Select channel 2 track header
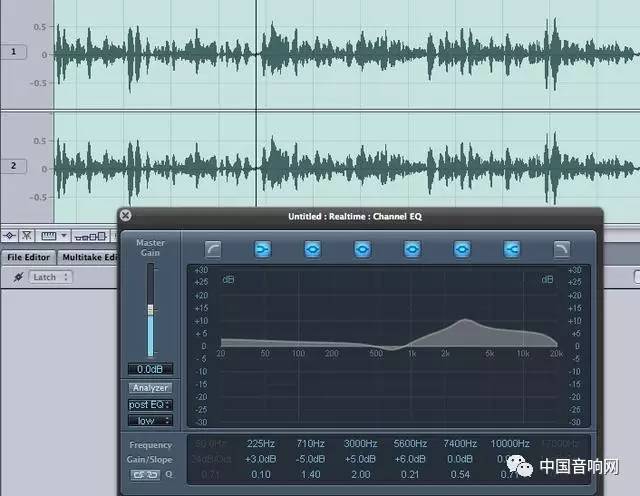640x496 pixels. [13, 166]
